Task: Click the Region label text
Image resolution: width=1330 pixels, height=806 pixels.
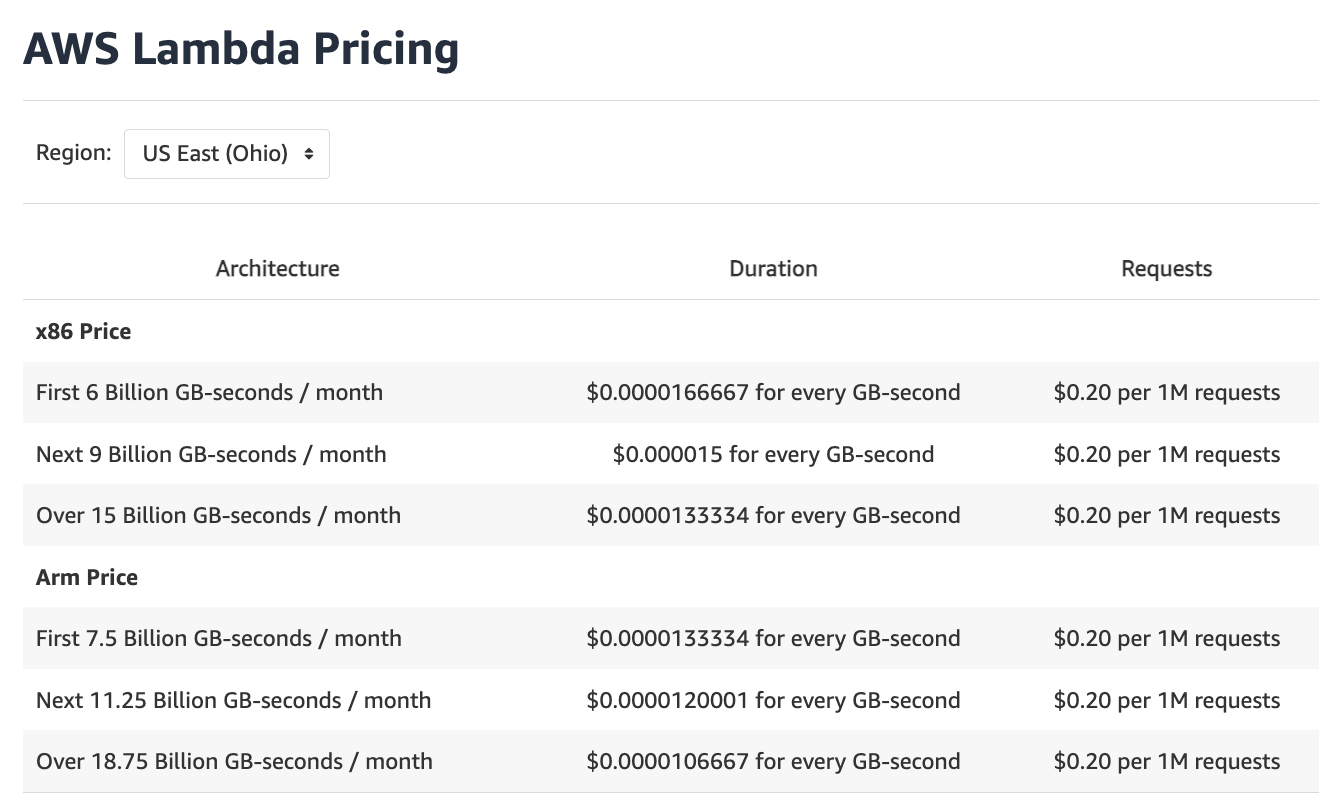Action: 73,153
